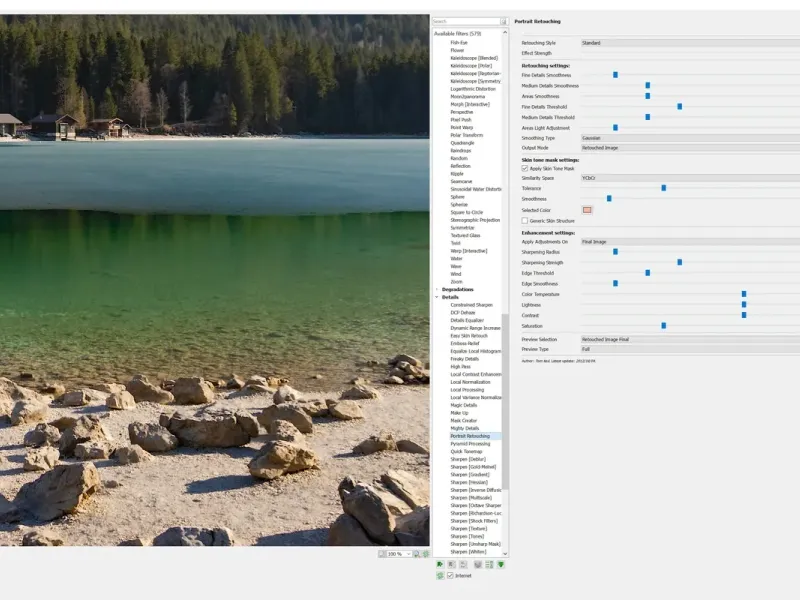Select the Sharpen [Texture] filter
The width and height of the screenshot is (800, 600).
[468, 529]
